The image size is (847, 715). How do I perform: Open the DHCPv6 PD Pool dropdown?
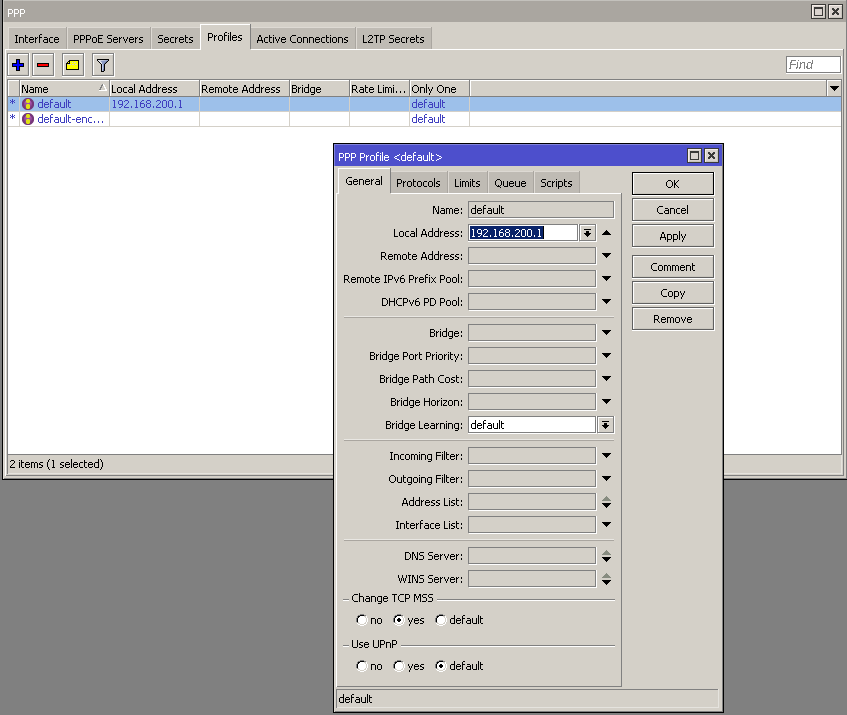click(x=607, y=301)
